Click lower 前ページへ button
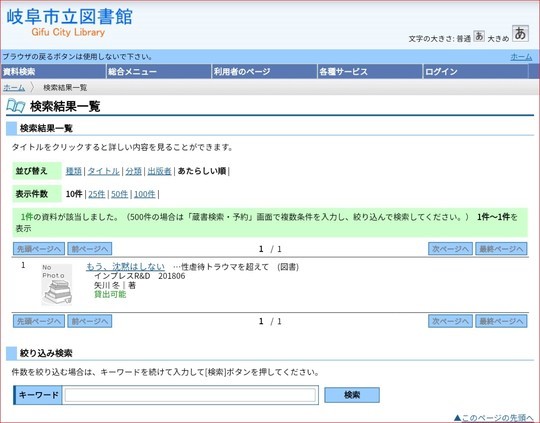 pyautogui.click(x=90, y=321)
